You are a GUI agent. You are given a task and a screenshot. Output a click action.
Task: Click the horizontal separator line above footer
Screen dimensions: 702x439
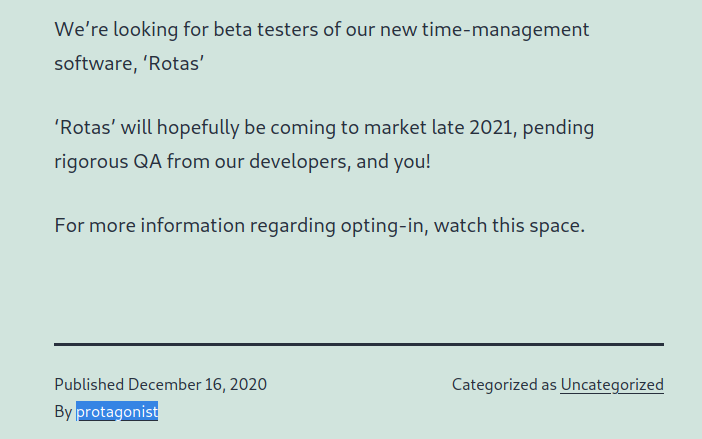coord(359,345)
